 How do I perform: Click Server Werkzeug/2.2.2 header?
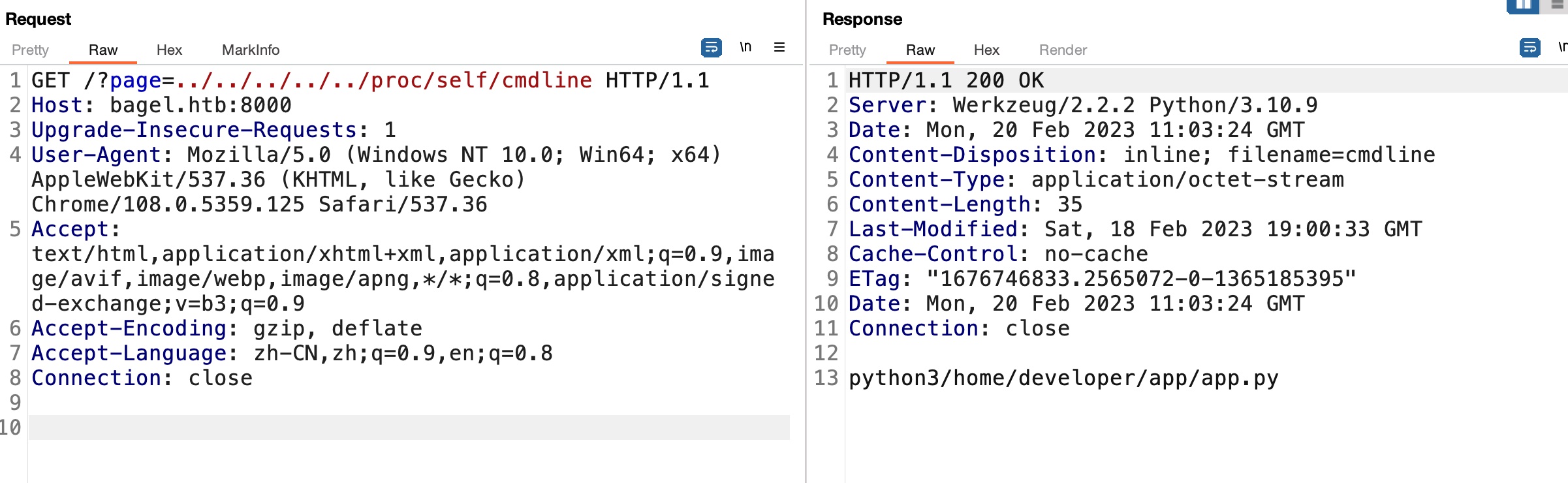coord(1083,105)
